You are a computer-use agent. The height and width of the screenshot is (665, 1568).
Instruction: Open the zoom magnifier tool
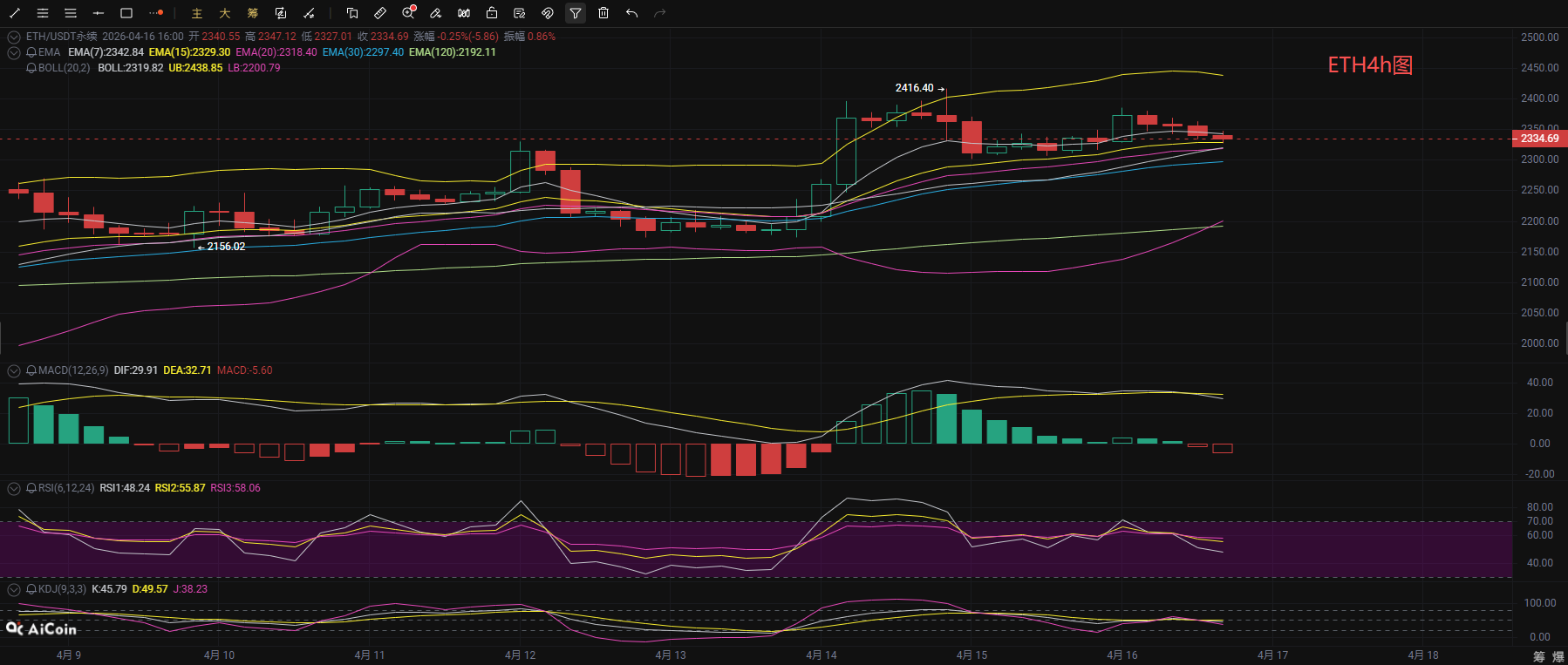[x=408, y=13]
